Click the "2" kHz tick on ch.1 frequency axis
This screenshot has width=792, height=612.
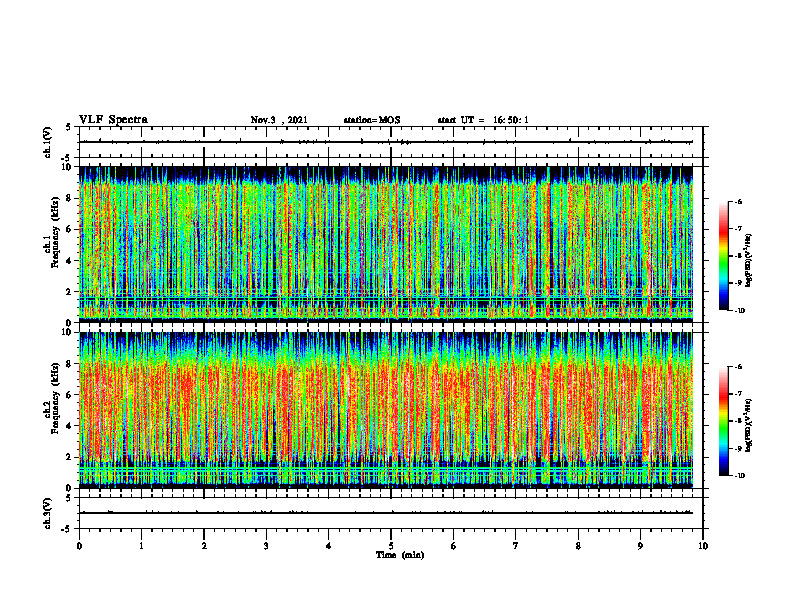(x=70, y=292)
